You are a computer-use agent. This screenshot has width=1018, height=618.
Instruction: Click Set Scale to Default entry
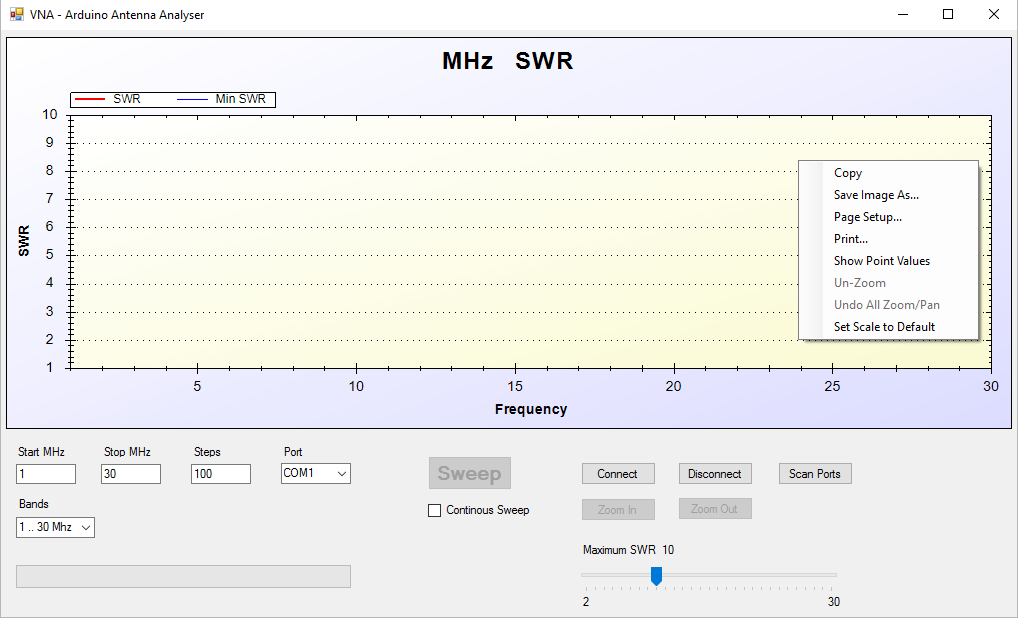pos(888,327)
